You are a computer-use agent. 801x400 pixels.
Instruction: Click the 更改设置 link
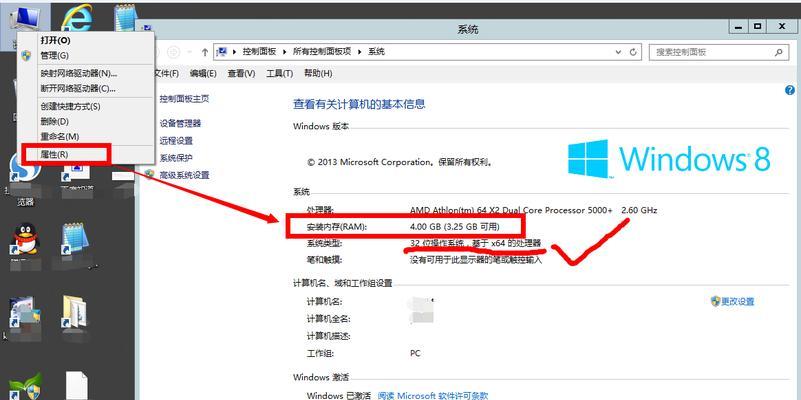(x=738, y=301)
